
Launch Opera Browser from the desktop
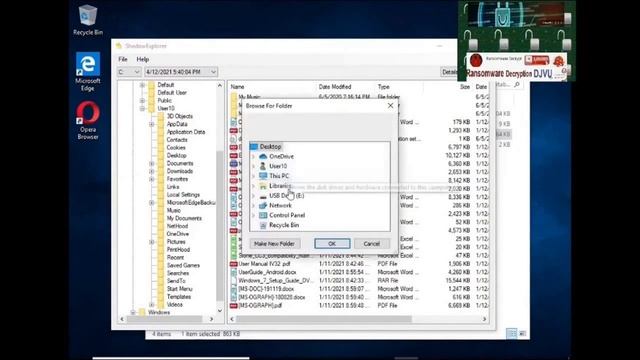(x=88, y=120)
